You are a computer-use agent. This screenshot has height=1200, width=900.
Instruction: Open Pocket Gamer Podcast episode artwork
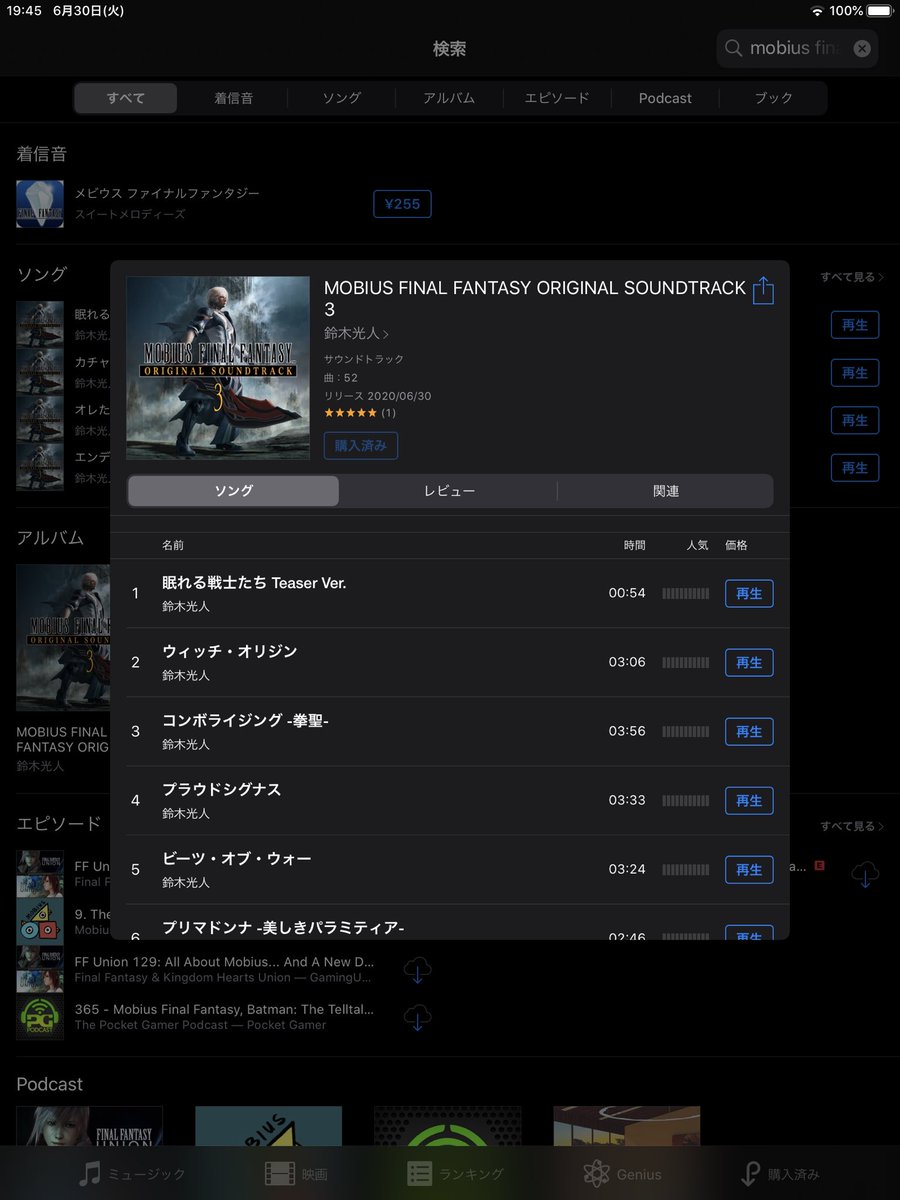[40, 1017]
